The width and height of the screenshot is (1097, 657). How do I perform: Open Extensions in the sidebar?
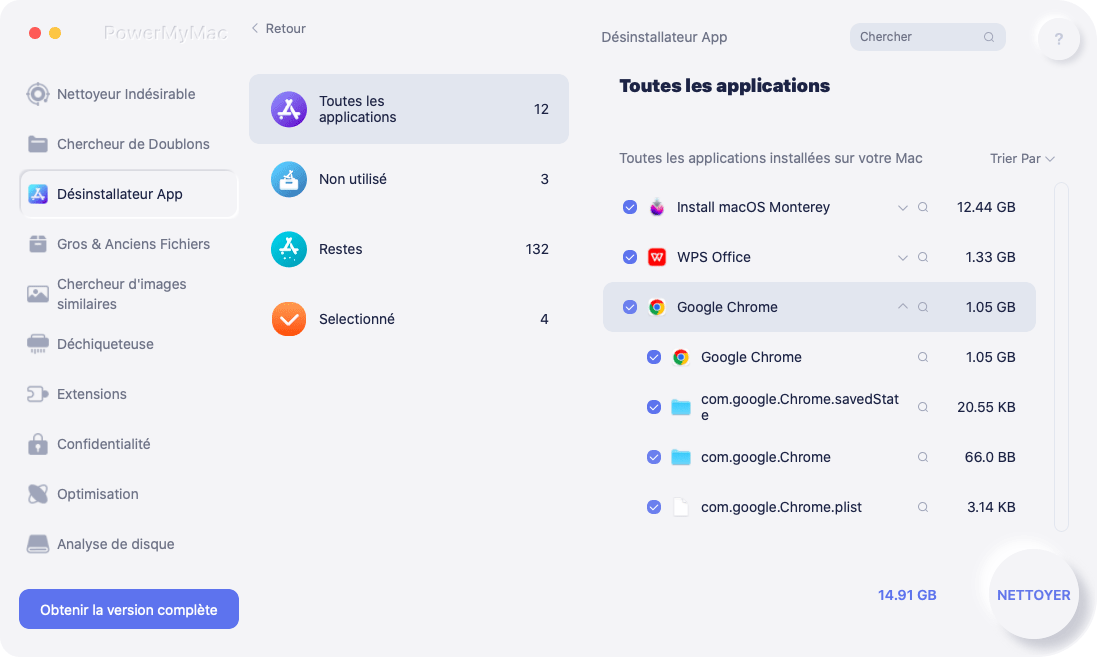point(129,394)
